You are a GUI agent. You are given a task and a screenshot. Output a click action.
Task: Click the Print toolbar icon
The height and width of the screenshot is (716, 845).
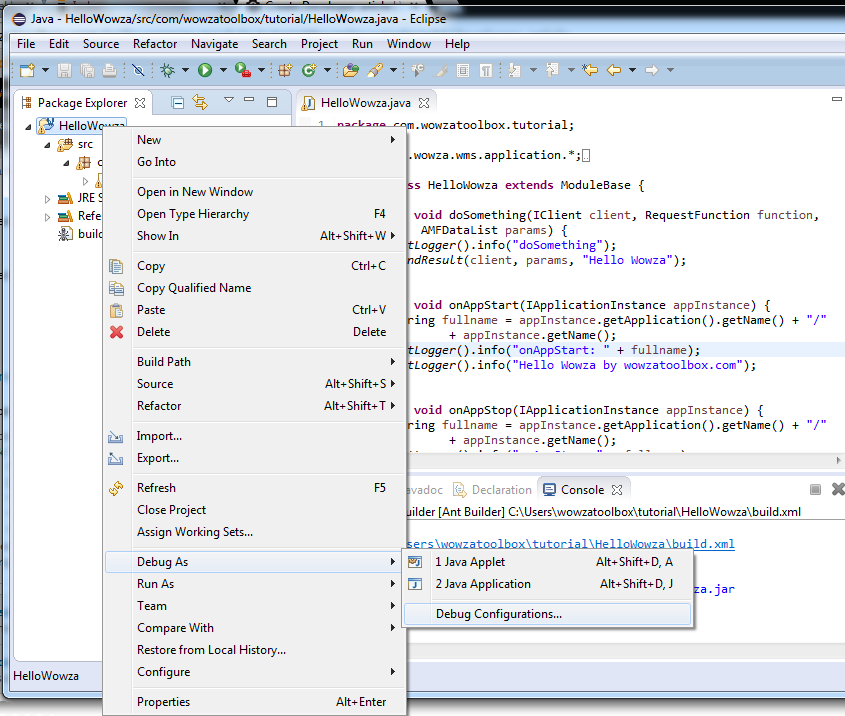tap(107, 70)
